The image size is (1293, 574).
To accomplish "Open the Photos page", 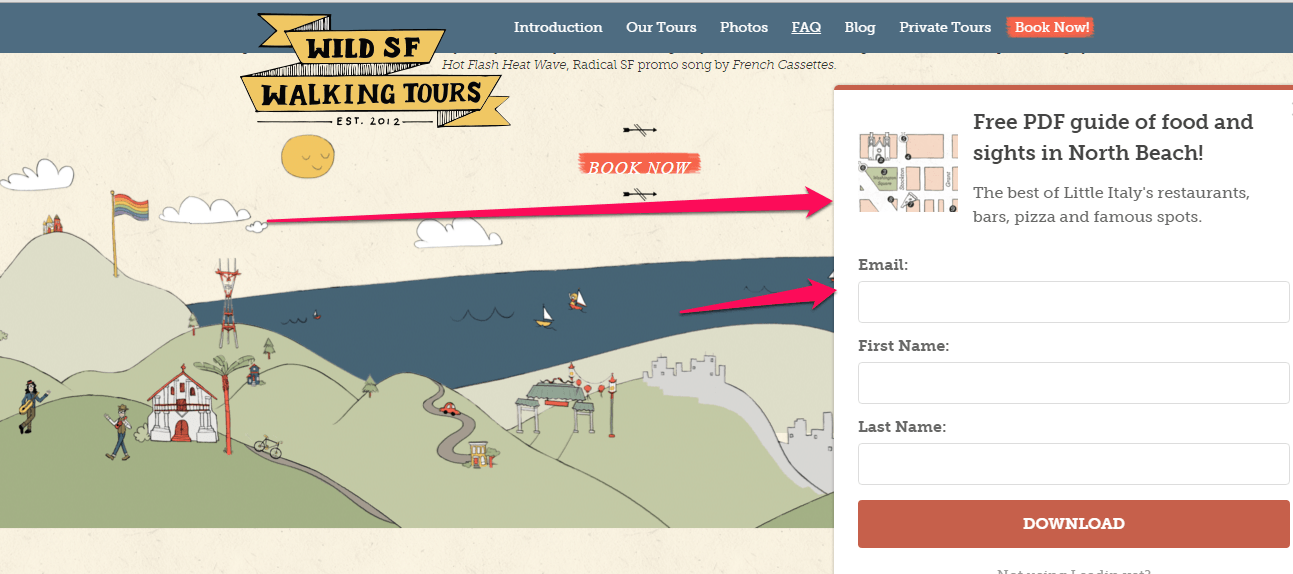I will coord(744,27).
